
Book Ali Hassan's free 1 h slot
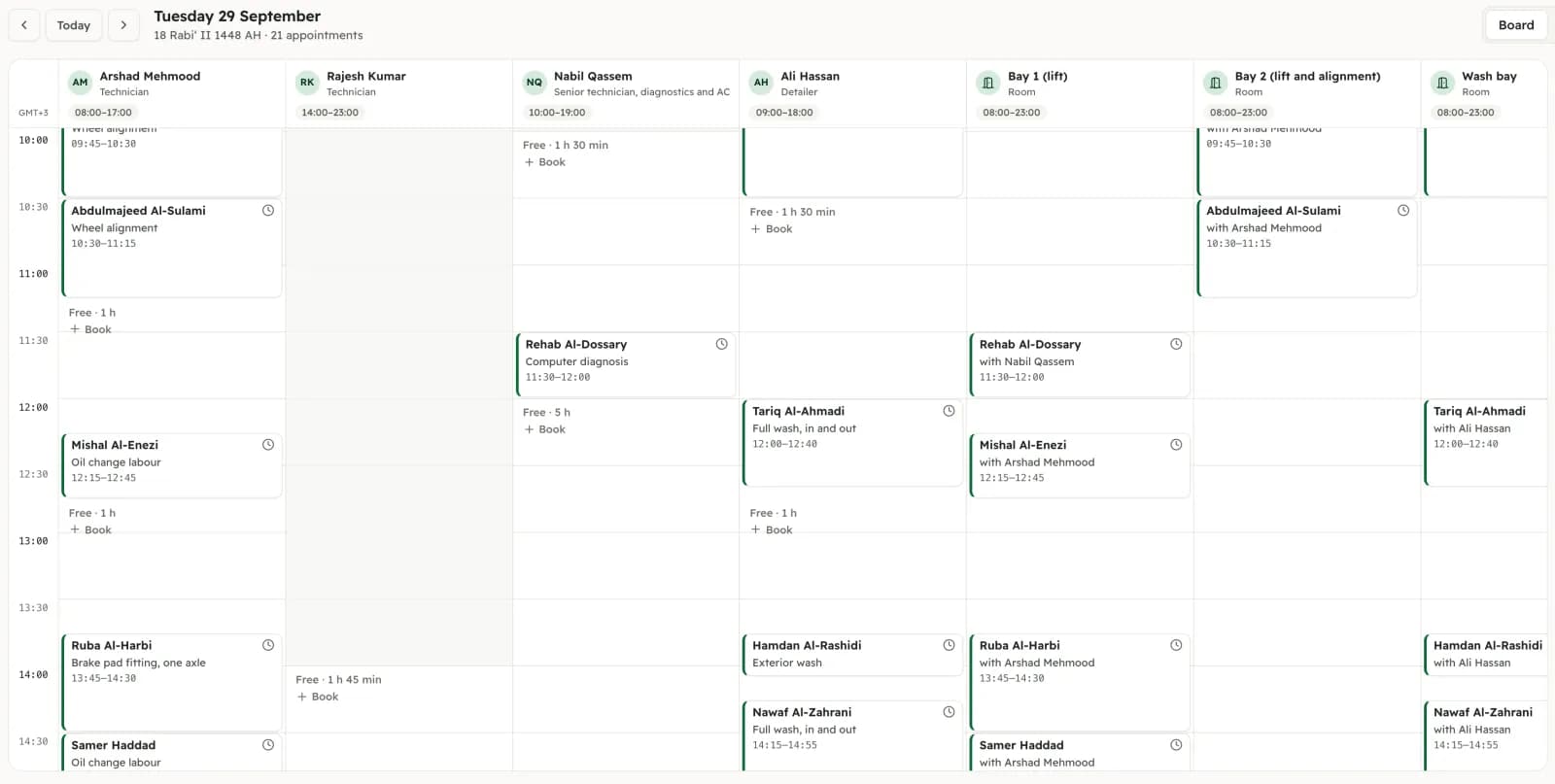tap(772, 529)
